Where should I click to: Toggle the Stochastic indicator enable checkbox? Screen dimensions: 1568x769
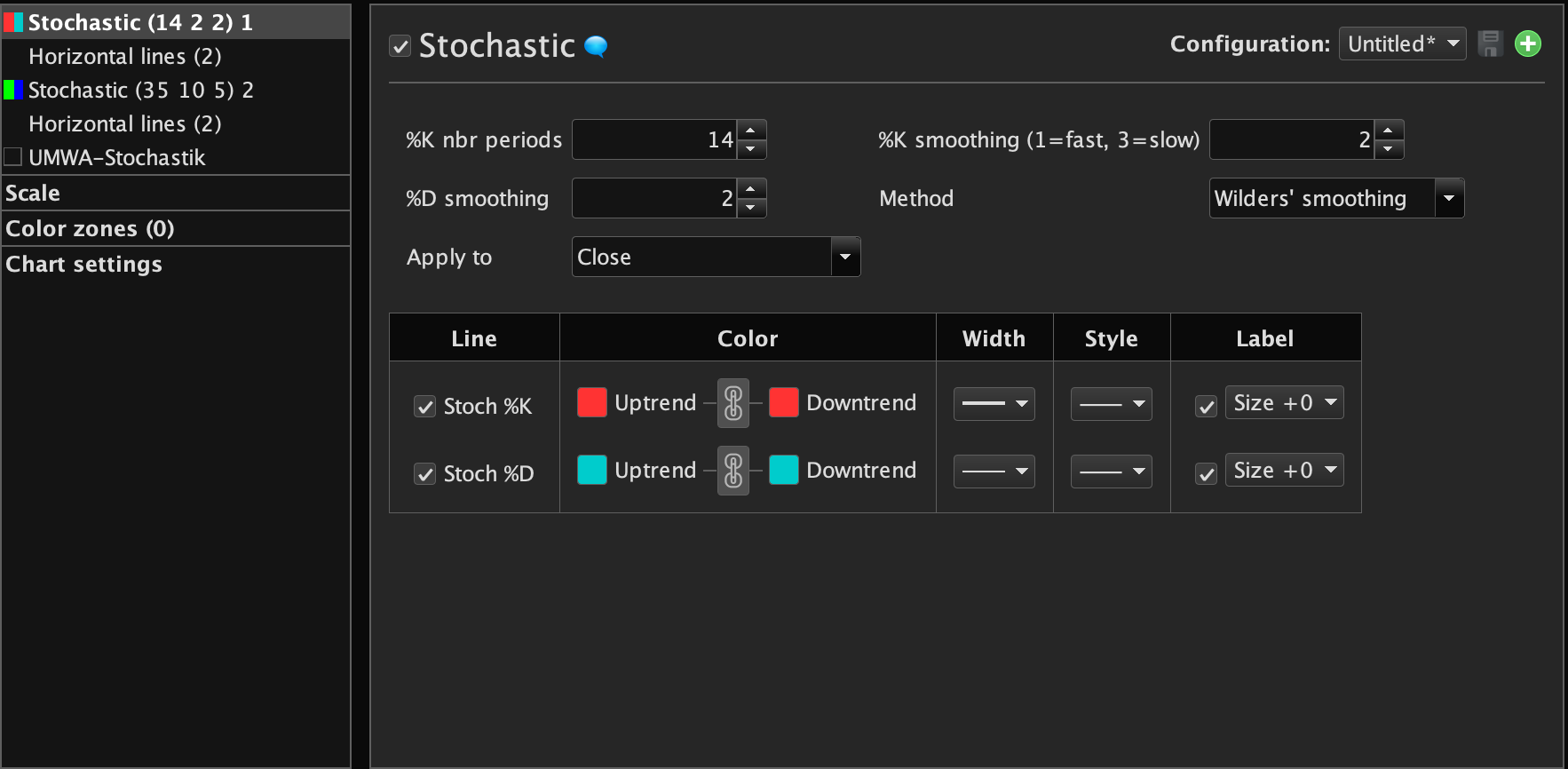tap(400, 46)
